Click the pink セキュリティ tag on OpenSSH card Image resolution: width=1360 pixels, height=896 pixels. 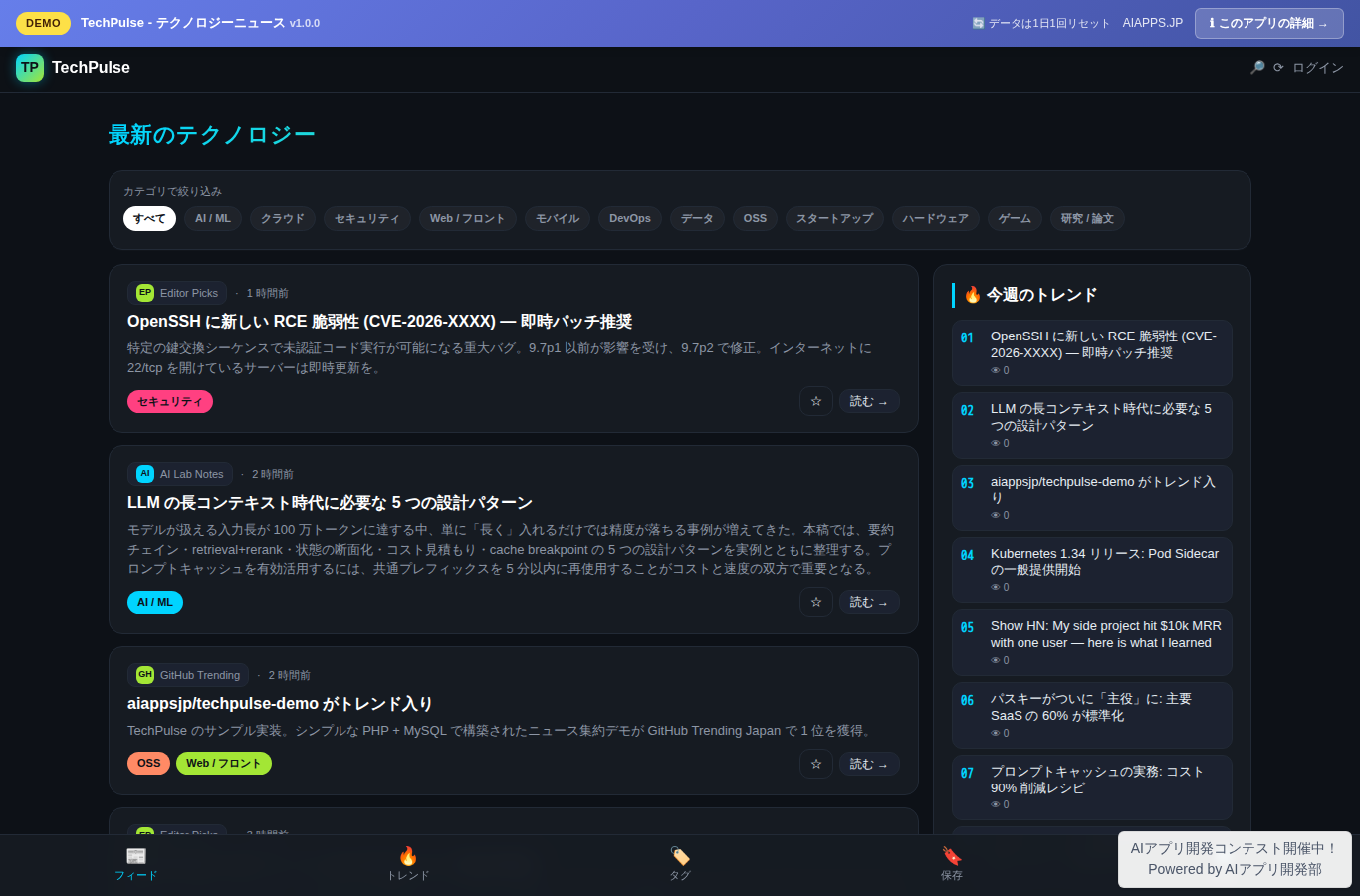tap(170, 401)
